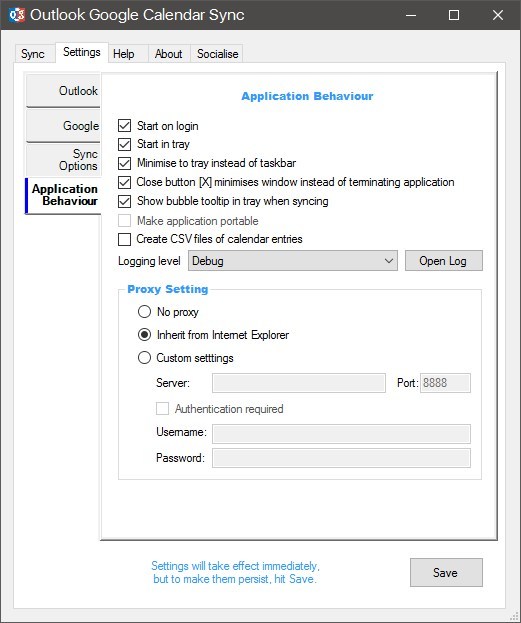Open the Logging level dropdown
The image size is (521, 623).
(x=293, y=261)
